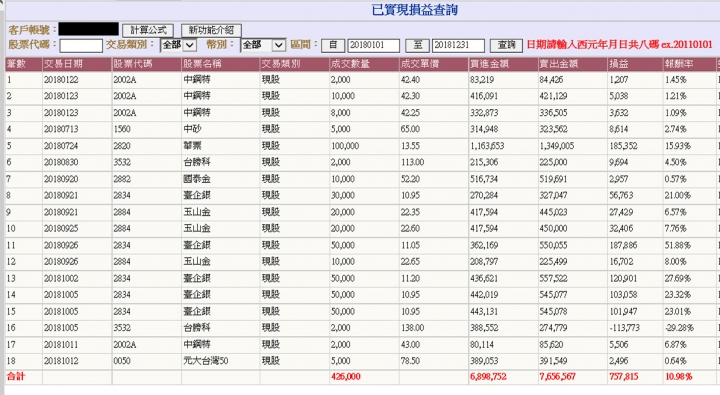Click total return rate 10.98%
Viewport: 720px width, 395px height.
point(678,377)
